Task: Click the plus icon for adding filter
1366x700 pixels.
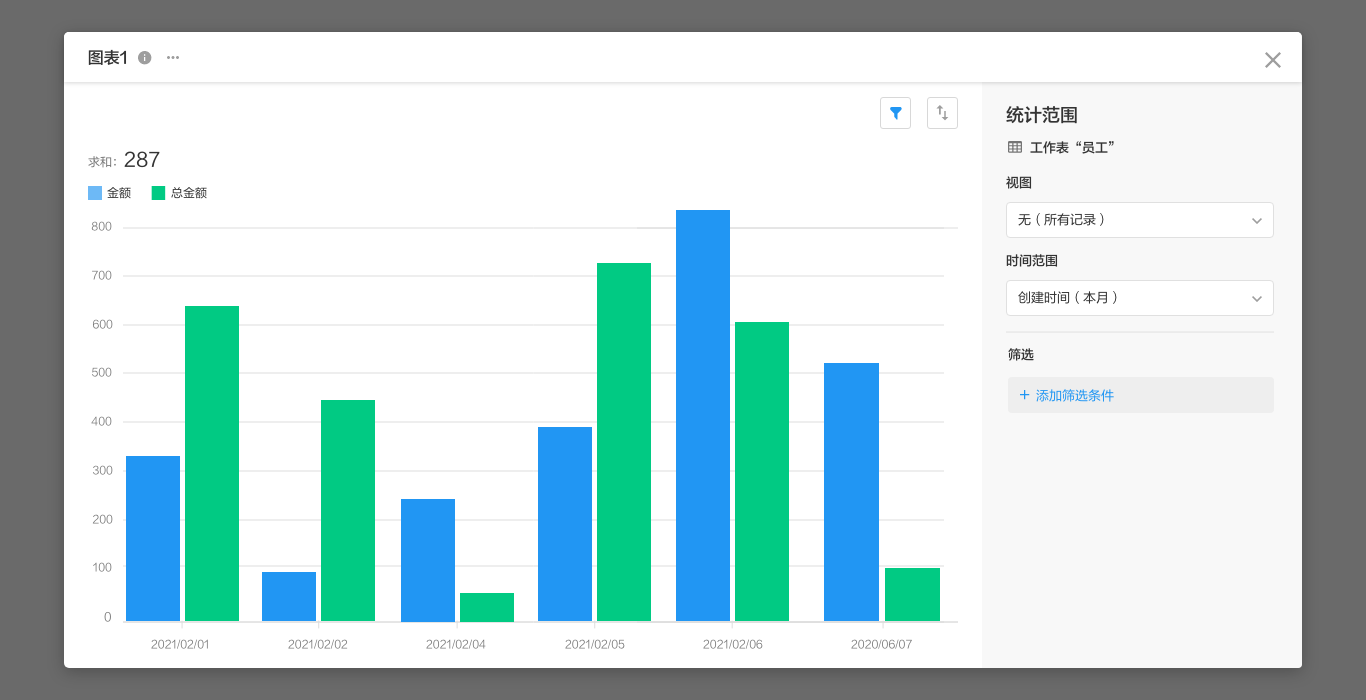Action: pos(1024,395)
